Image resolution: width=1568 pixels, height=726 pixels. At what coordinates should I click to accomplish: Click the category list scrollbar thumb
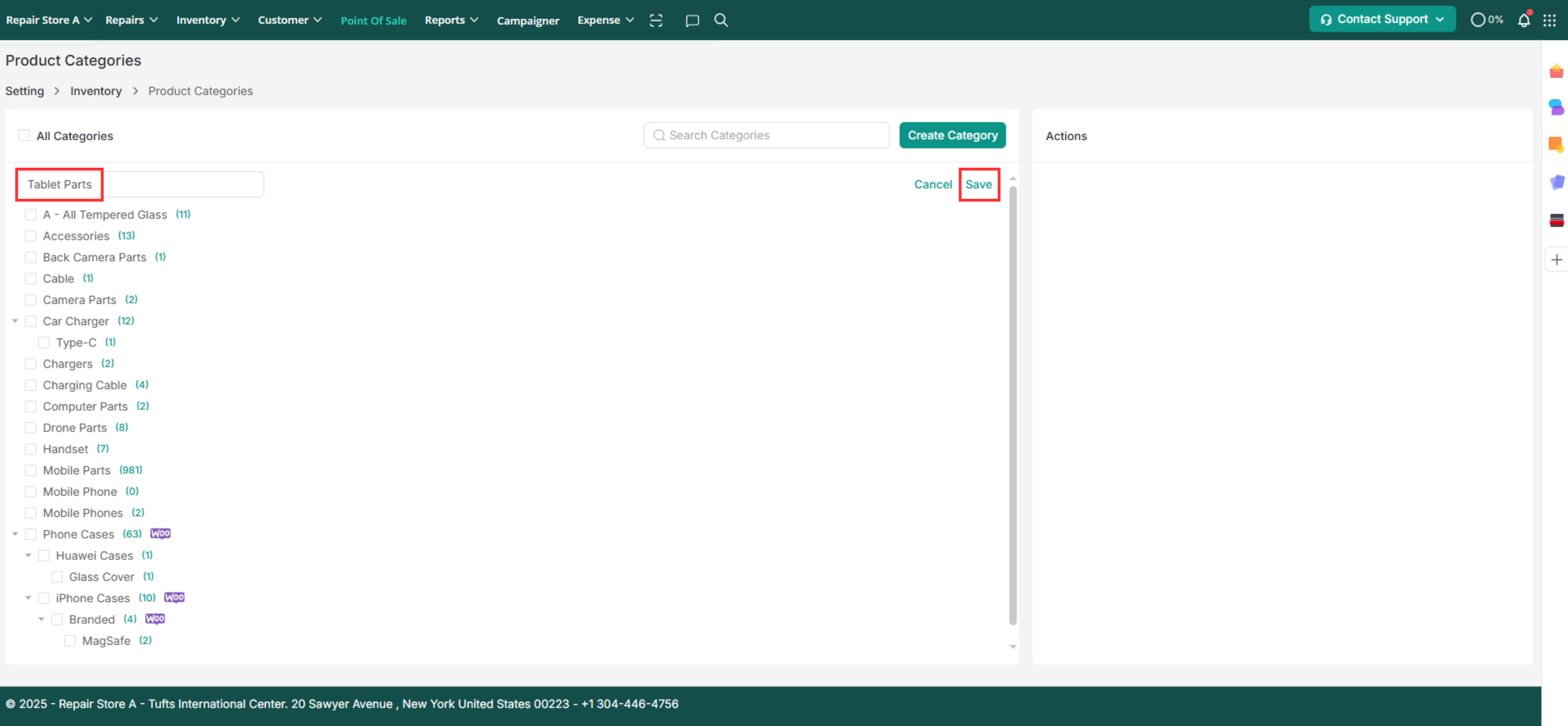(1012, 405)
